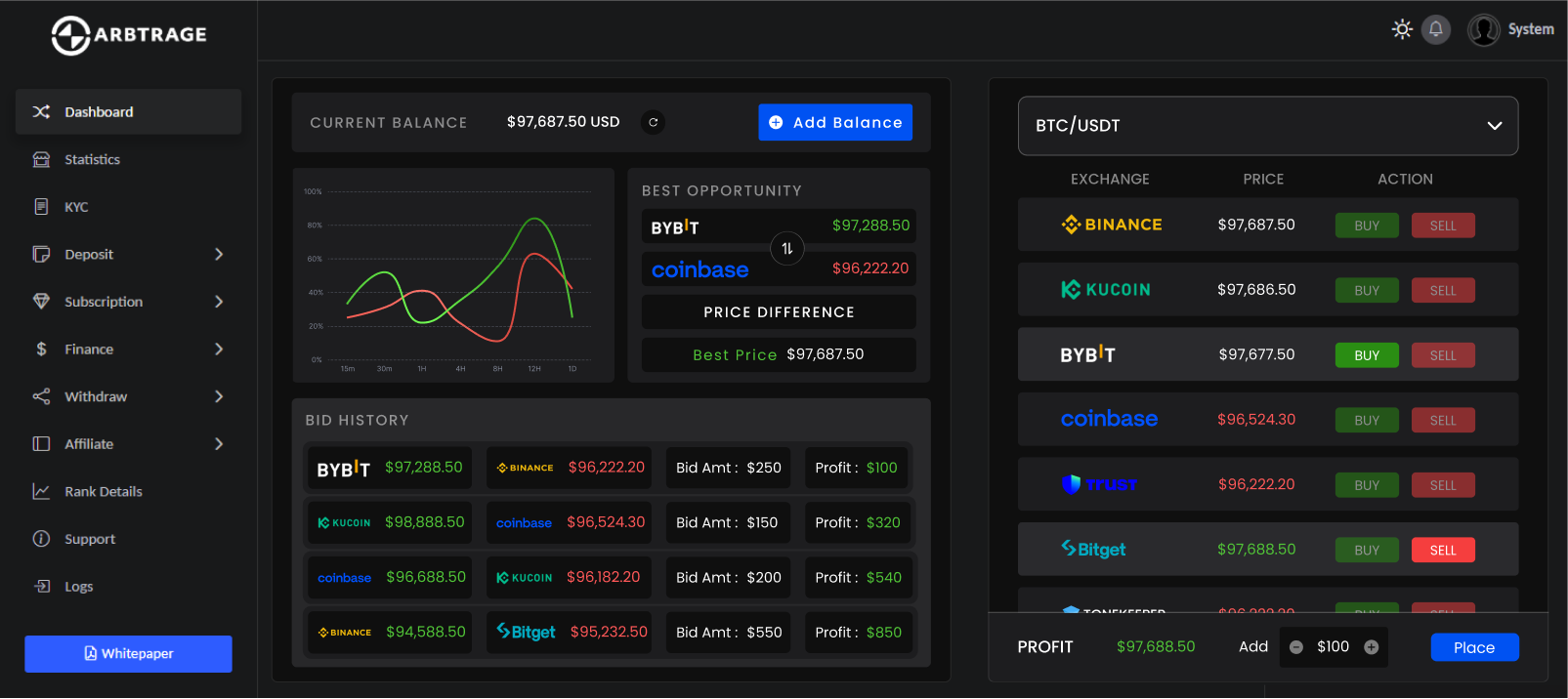Open the BTC/USDT pair dropdown

(1267, 126)
